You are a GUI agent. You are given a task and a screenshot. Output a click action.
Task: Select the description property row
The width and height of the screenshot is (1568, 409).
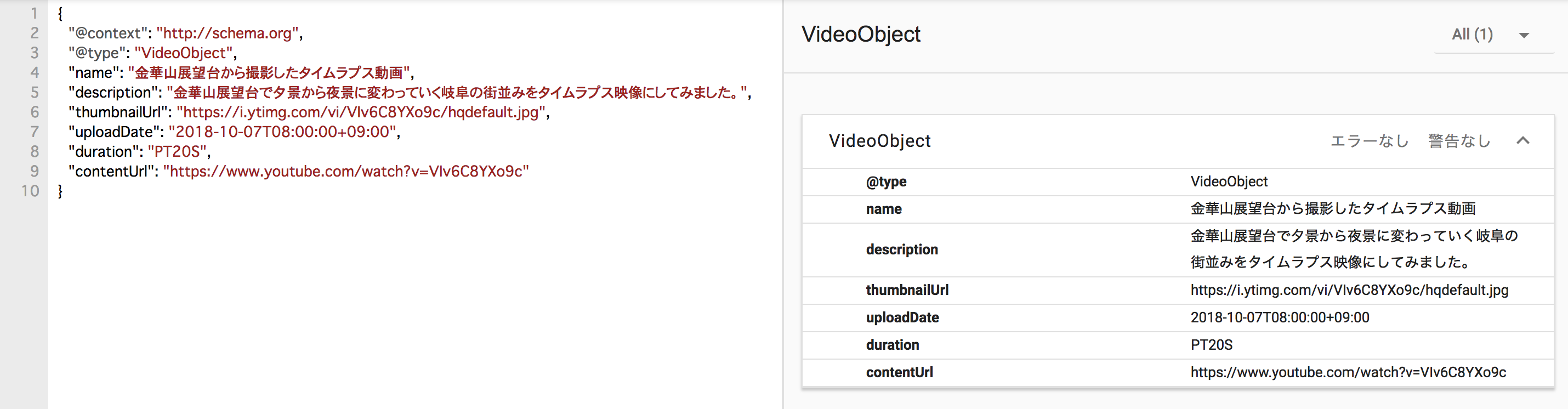(1178, 249)
